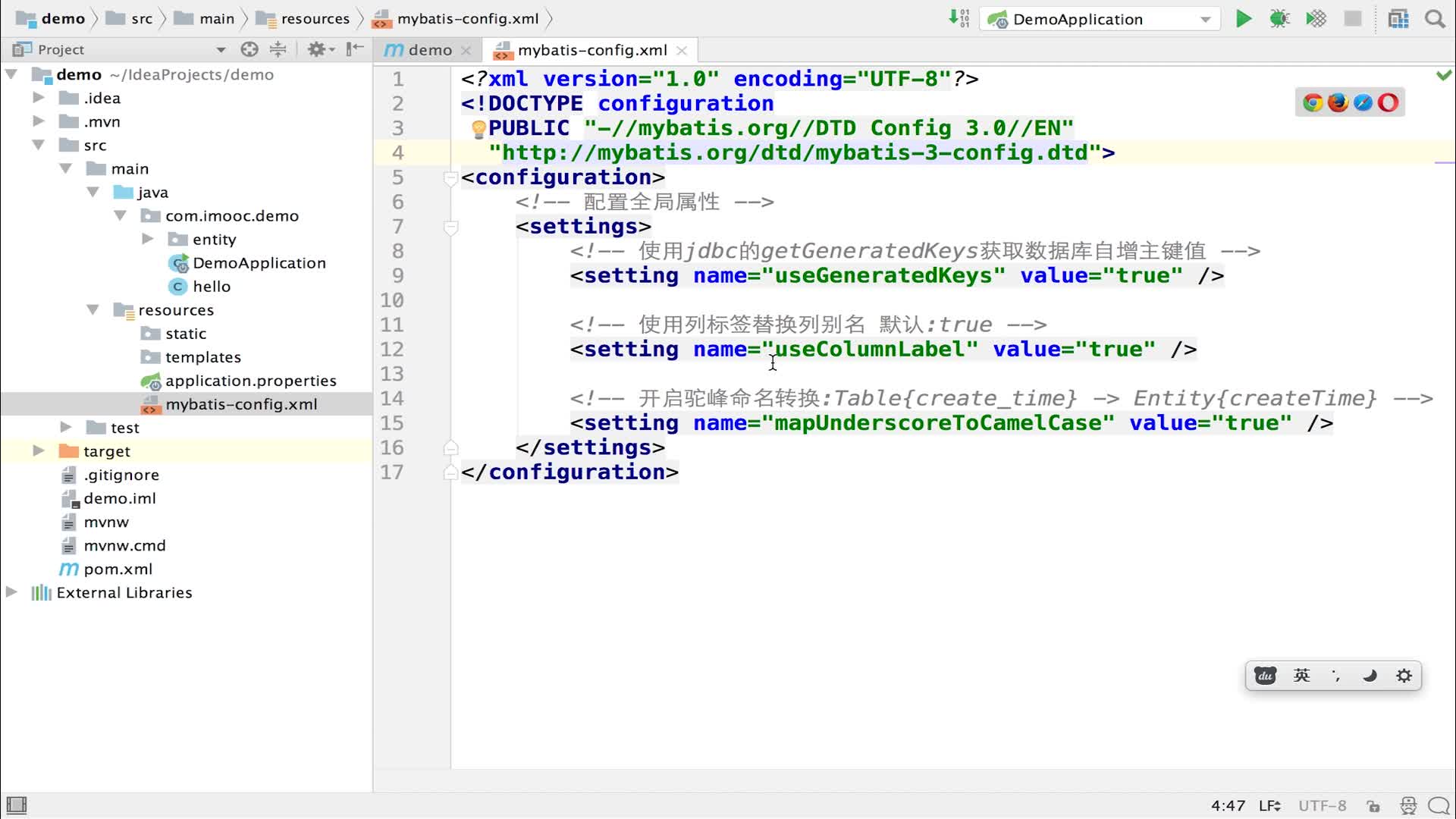Image resolution: width=1456 pixels, height=819 pixels.
Task: Expand the target folder
Action: pyautogui.click(x=38, y=450)
